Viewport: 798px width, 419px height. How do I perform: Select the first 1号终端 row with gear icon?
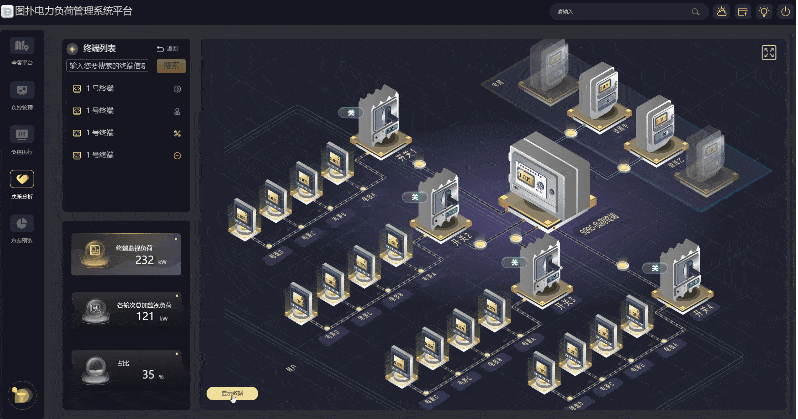[126, 89]
